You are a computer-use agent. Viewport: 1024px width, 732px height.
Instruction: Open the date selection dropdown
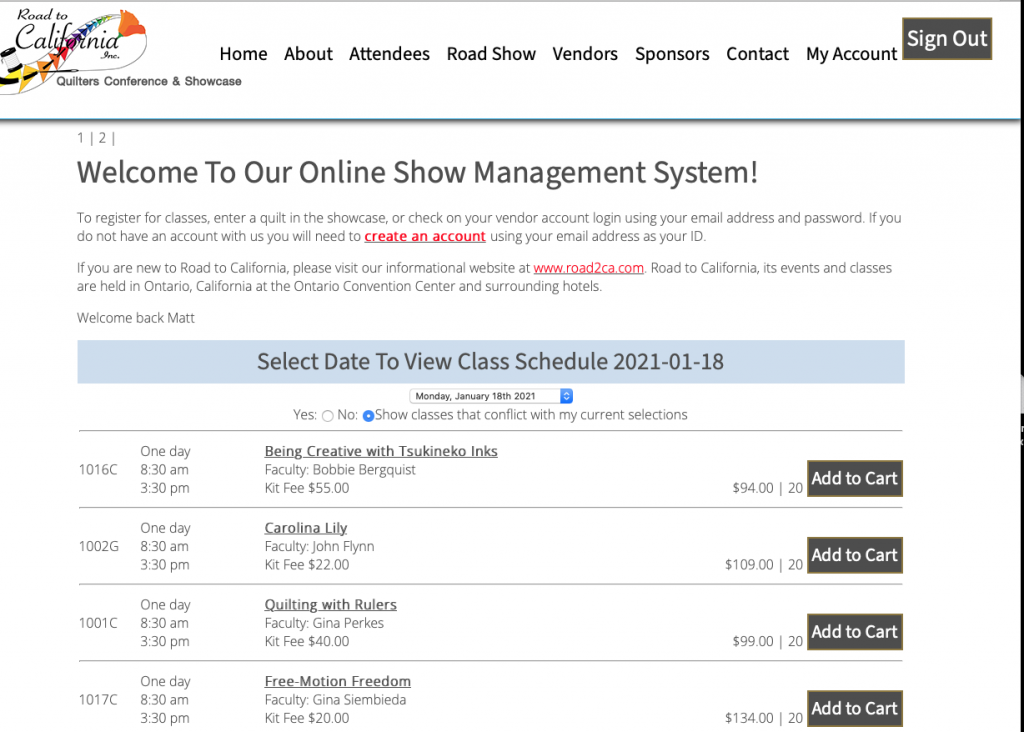[x=491, y=396]
